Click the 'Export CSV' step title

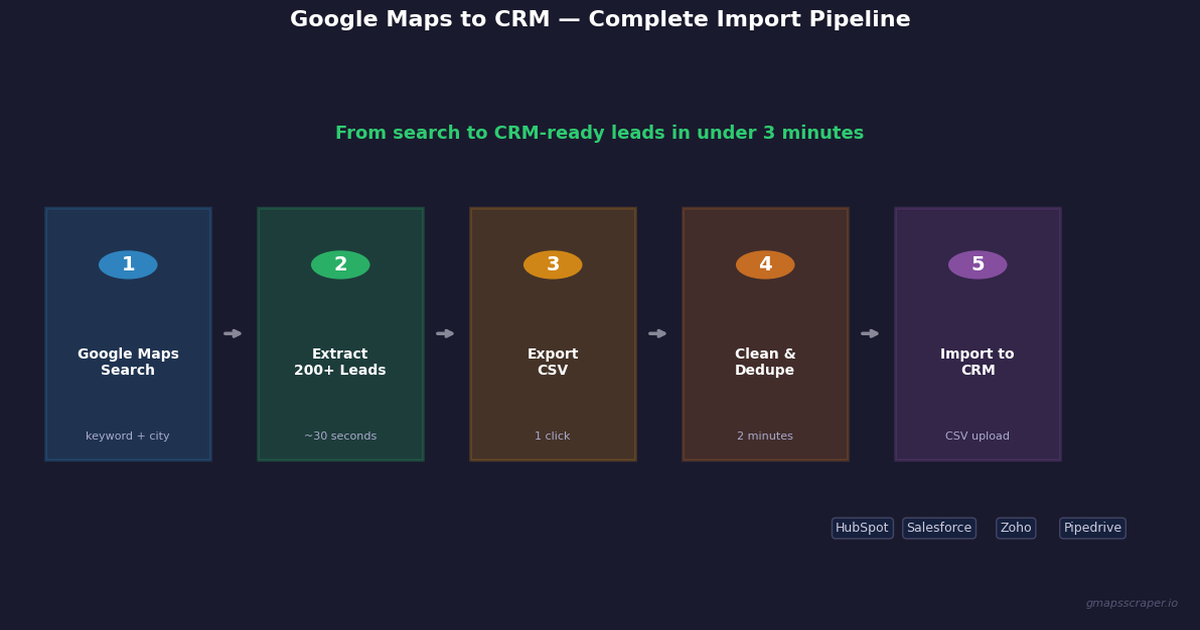pos(553,362)
